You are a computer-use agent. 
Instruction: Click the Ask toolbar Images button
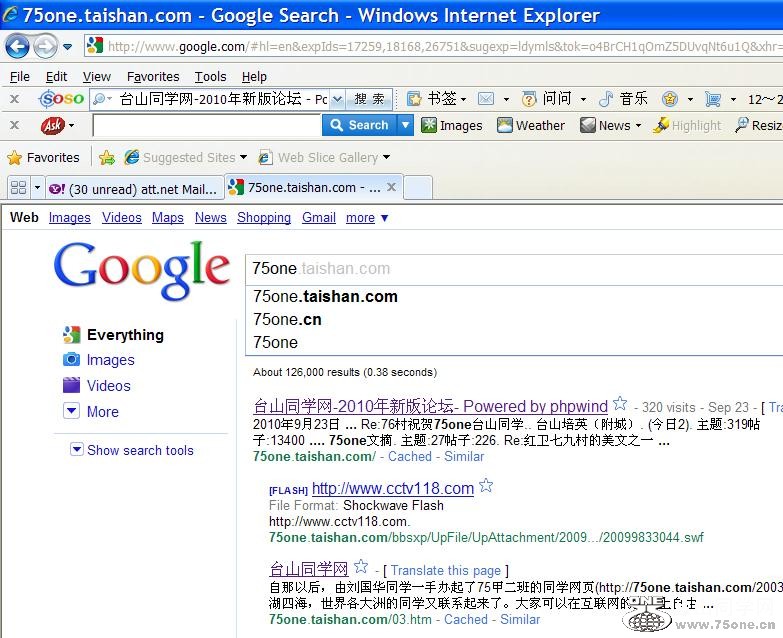pos(451,125)
